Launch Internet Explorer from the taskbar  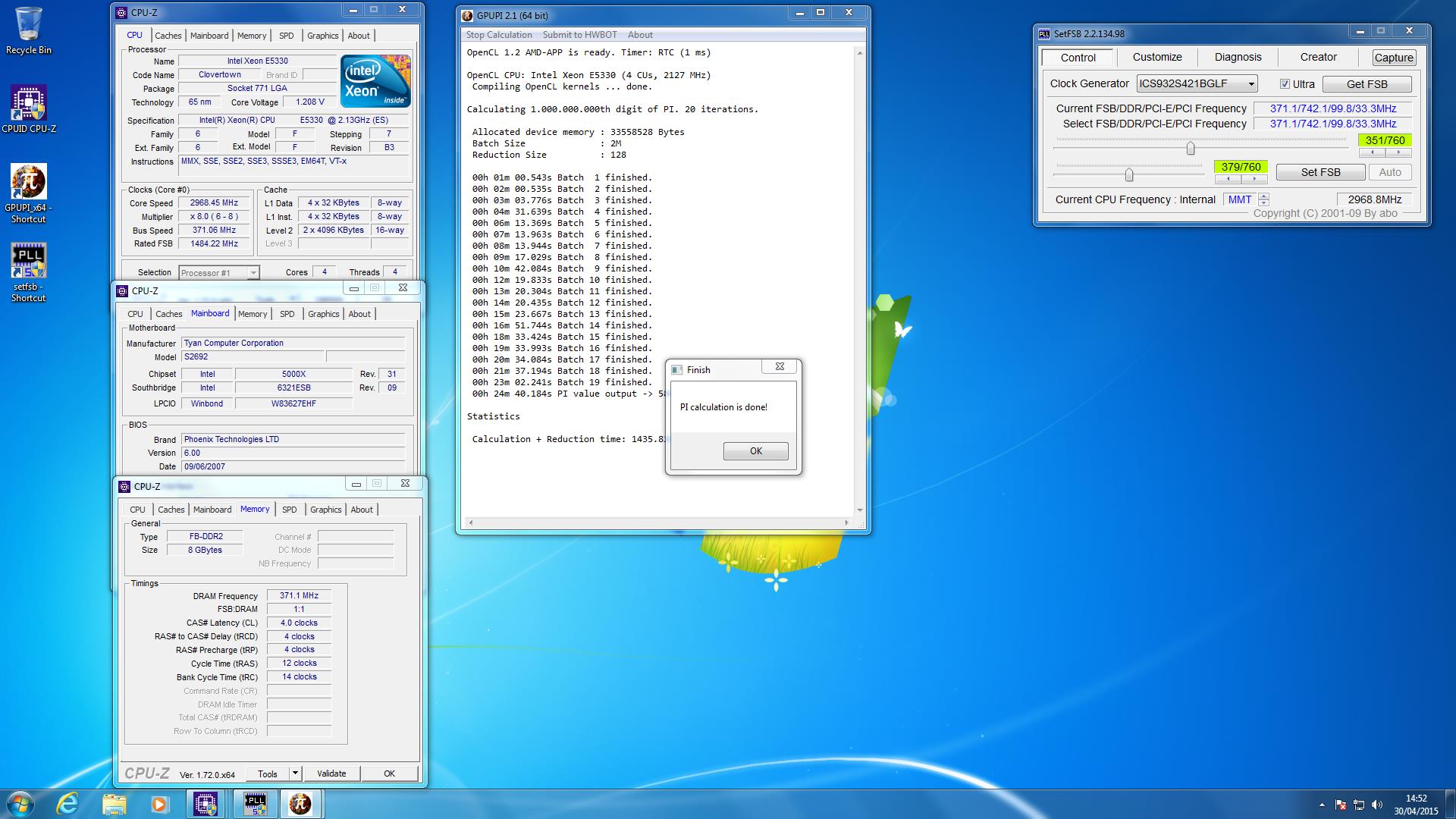67,804
